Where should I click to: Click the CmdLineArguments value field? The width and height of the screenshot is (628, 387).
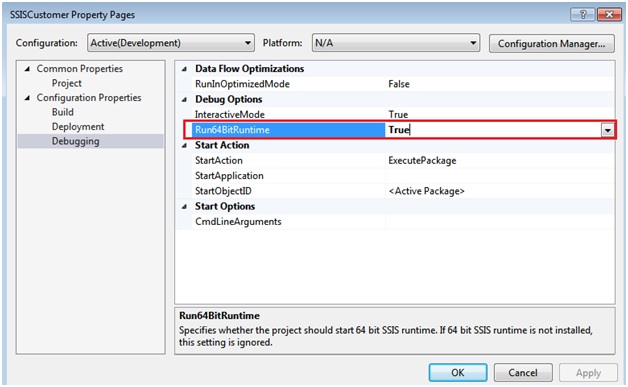499,222
